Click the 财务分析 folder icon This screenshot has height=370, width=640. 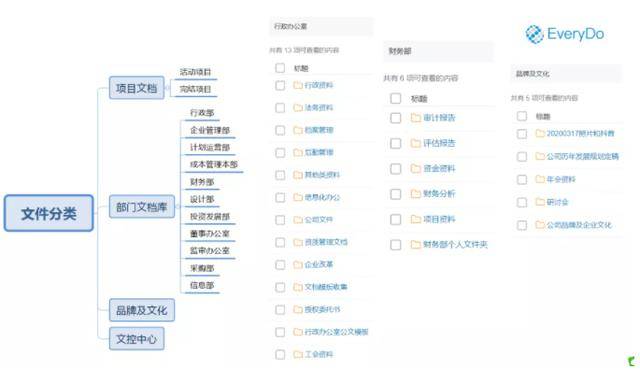coord(416,194)
